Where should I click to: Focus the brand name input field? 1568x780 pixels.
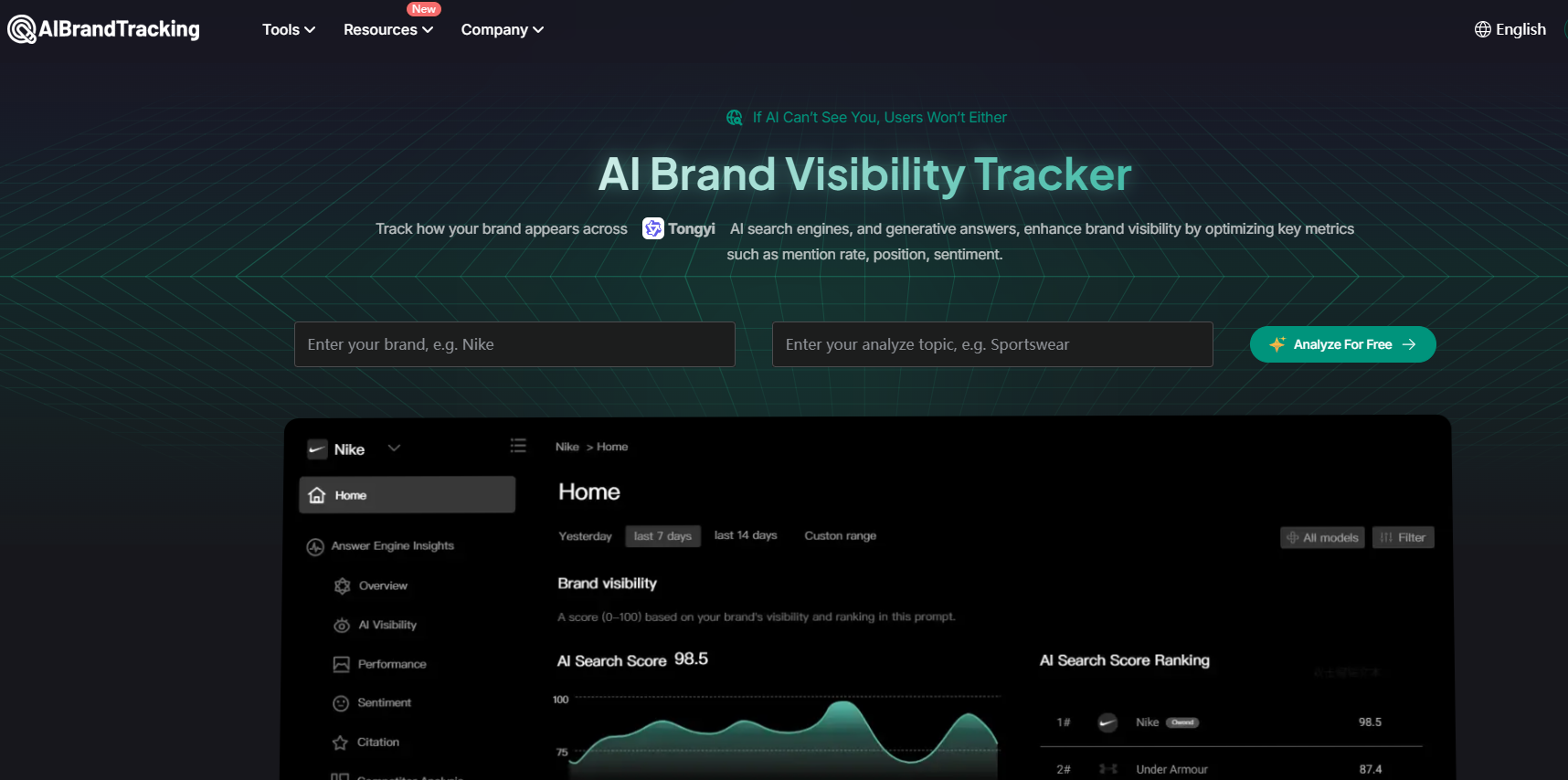(514, 344)
